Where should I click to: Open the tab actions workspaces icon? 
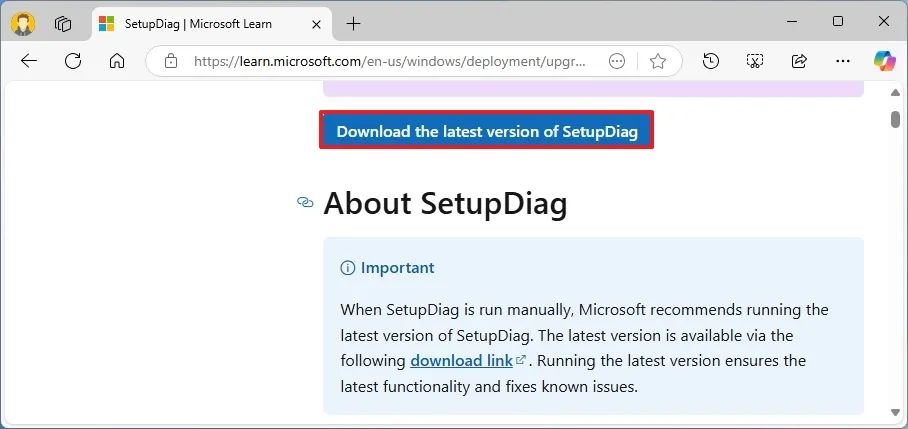[x=64, y=23]
